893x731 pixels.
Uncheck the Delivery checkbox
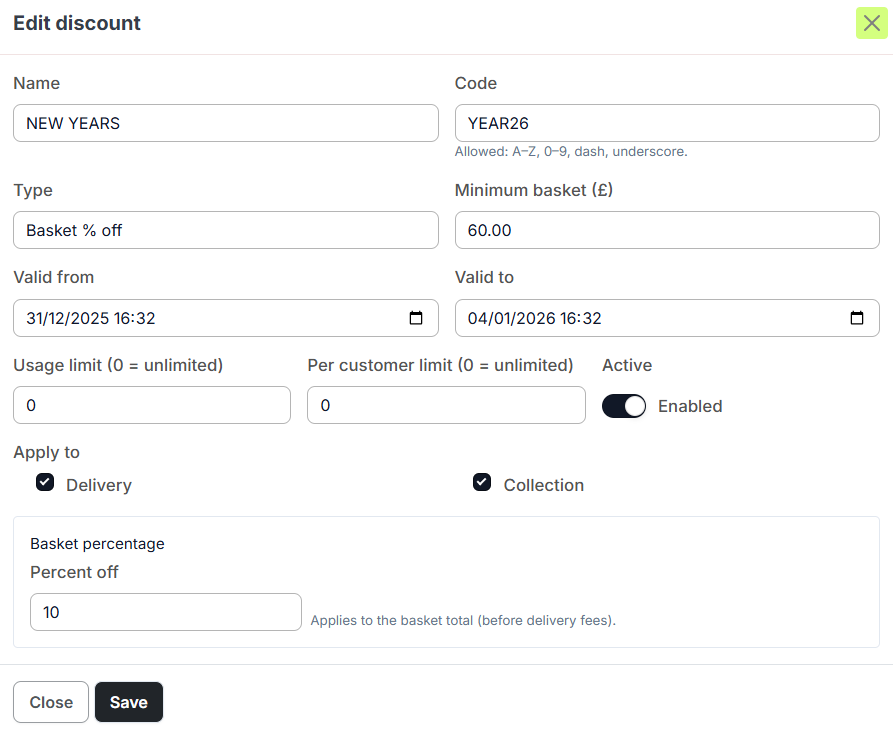pos(45,483)
